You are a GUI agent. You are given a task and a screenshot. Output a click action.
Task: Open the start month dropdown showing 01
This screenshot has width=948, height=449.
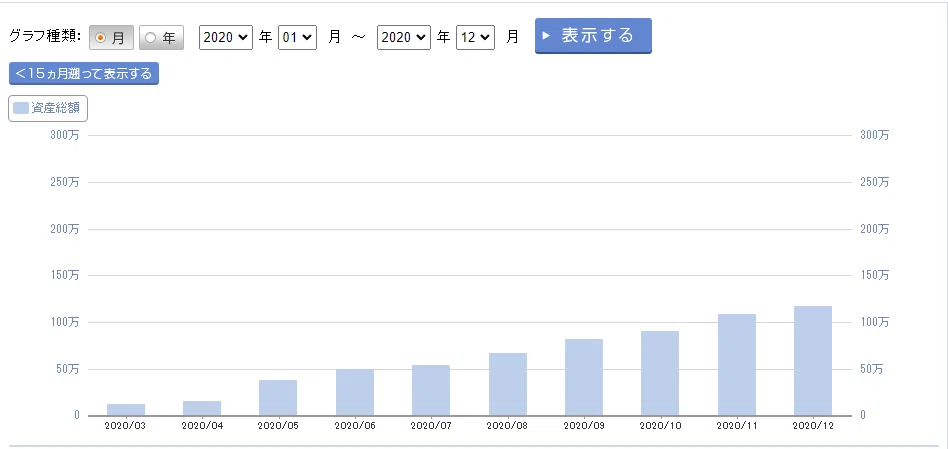pos(297,37)
